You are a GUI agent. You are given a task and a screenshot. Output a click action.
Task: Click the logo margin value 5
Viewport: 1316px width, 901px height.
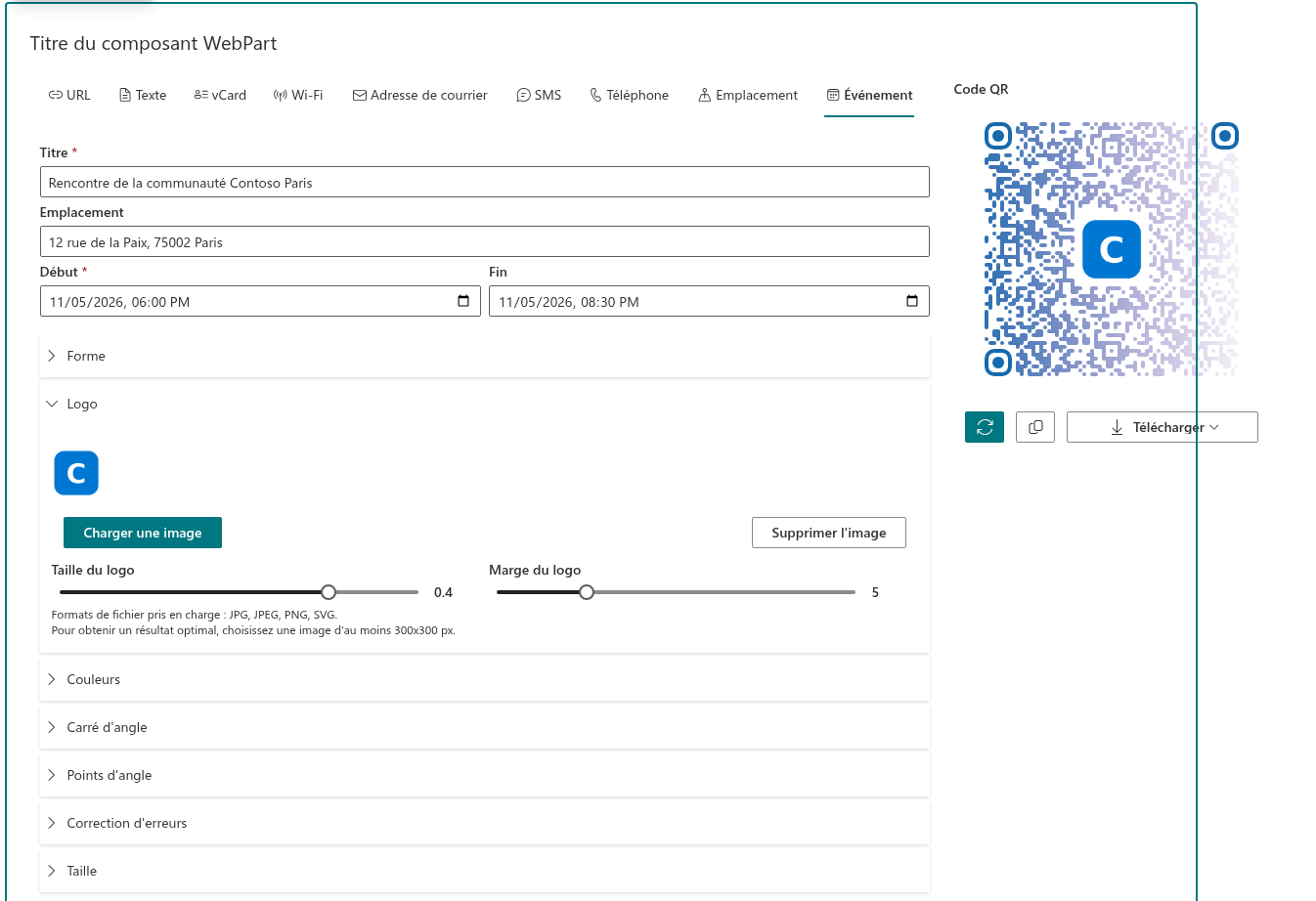875,592
